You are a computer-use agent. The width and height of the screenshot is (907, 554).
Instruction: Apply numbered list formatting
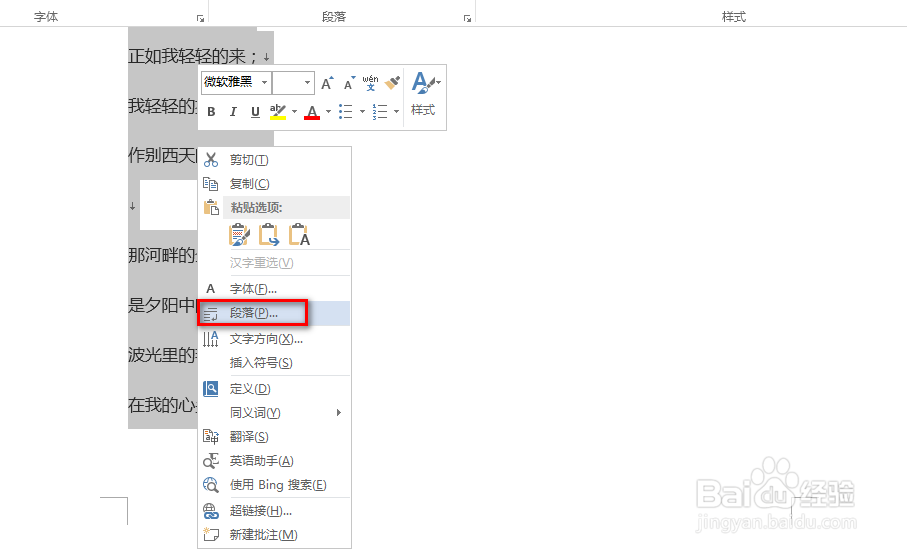(x=379, y=112)
